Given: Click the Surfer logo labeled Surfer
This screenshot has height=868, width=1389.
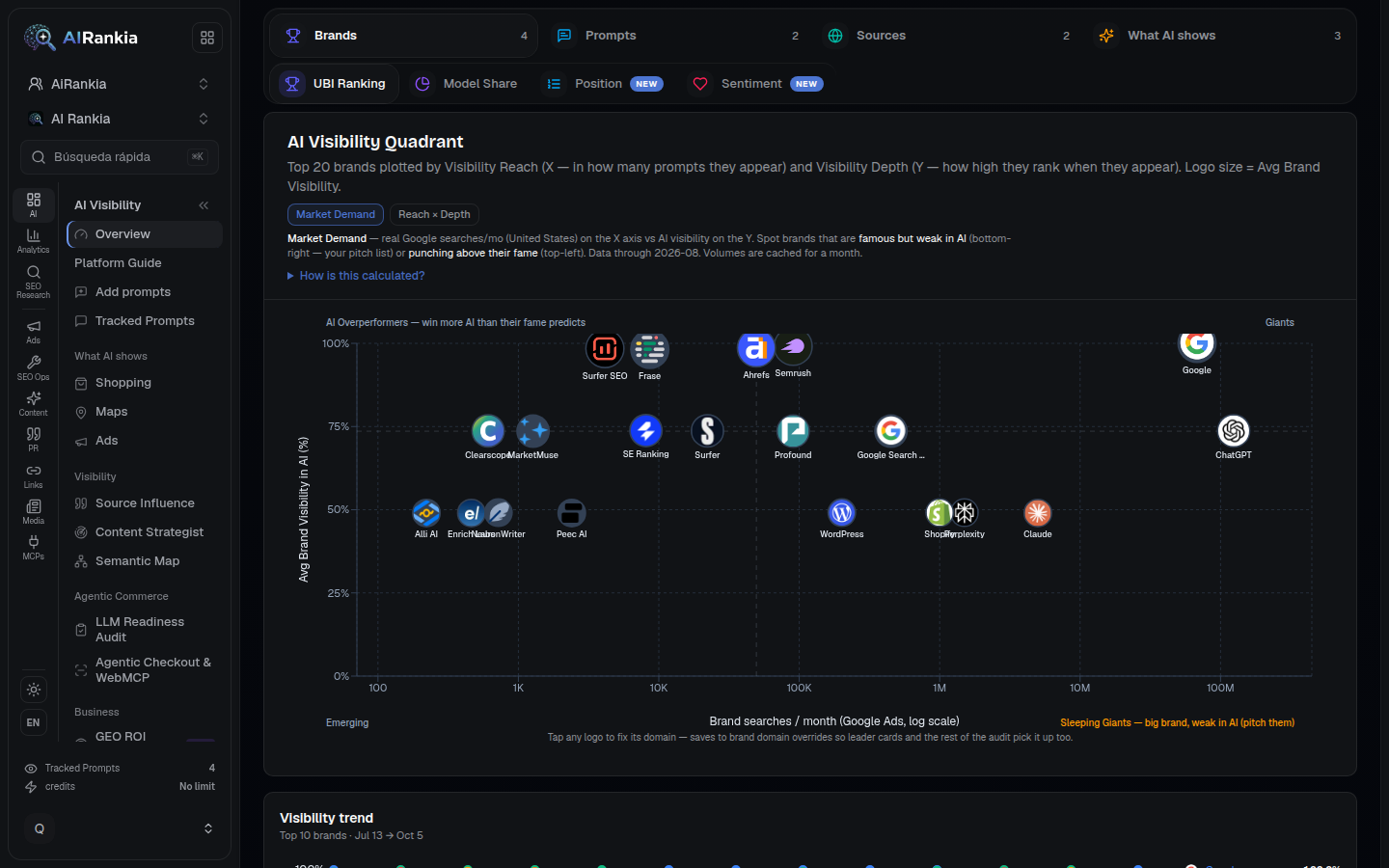Looking at the screenshot, I should coord(707,430).
